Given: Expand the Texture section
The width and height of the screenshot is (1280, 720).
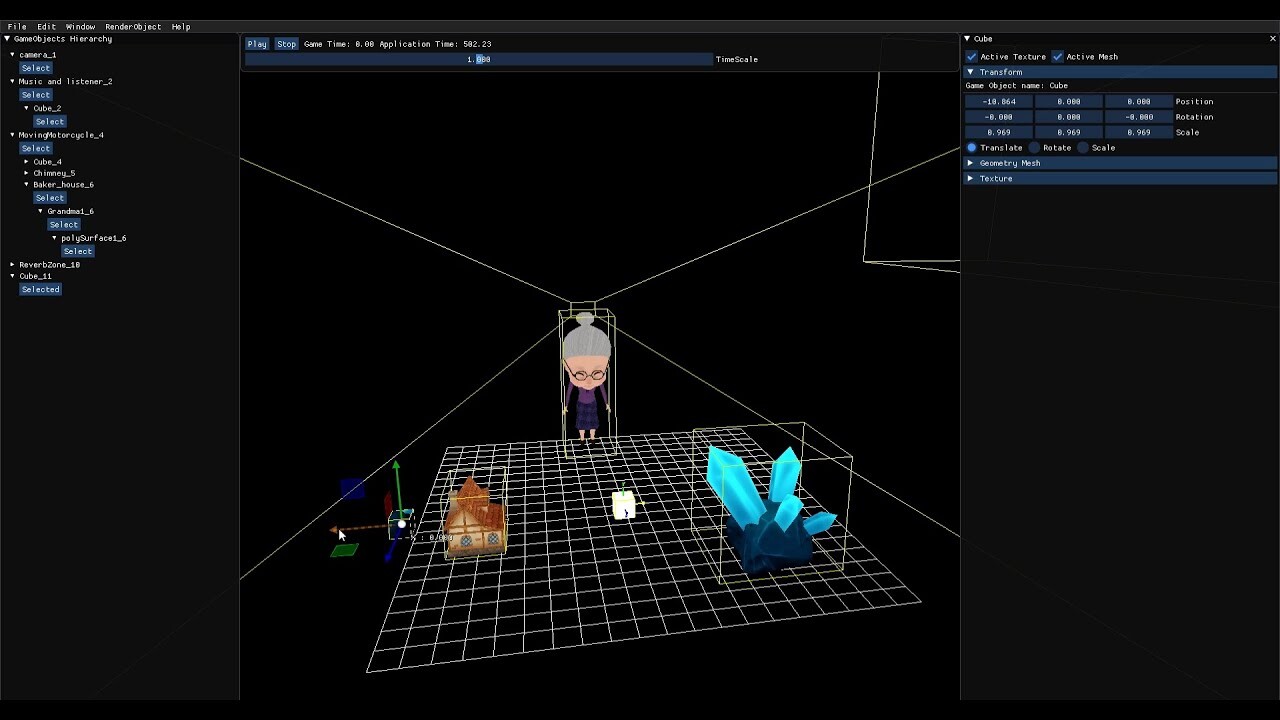Looking at the screenshot, I should (969, 178).
